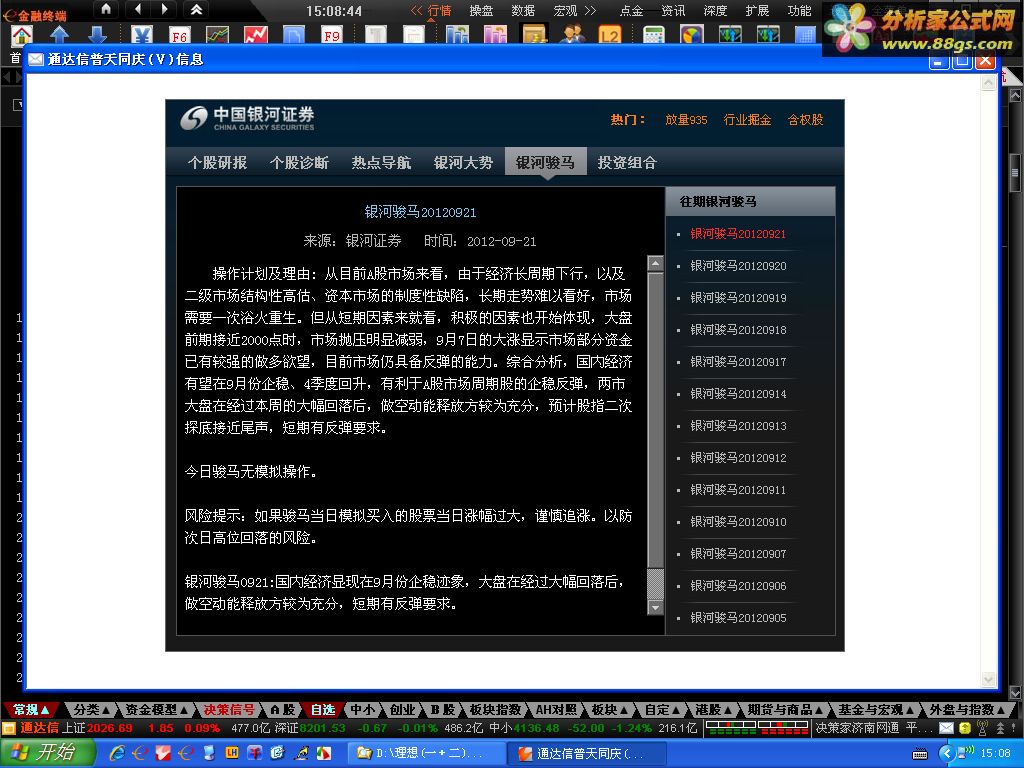This screenshot has width=1024, height=768.
Task: Click the blue down arrow toolbar icon
Action: coord(97,35)
